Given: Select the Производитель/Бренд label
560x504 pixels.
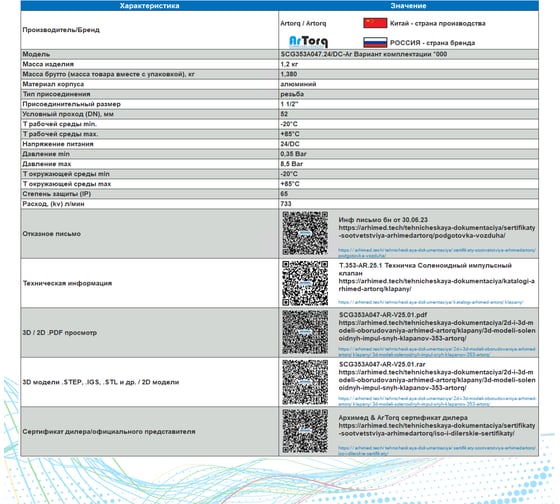Looking at the screenshot, I should point(61,30).
